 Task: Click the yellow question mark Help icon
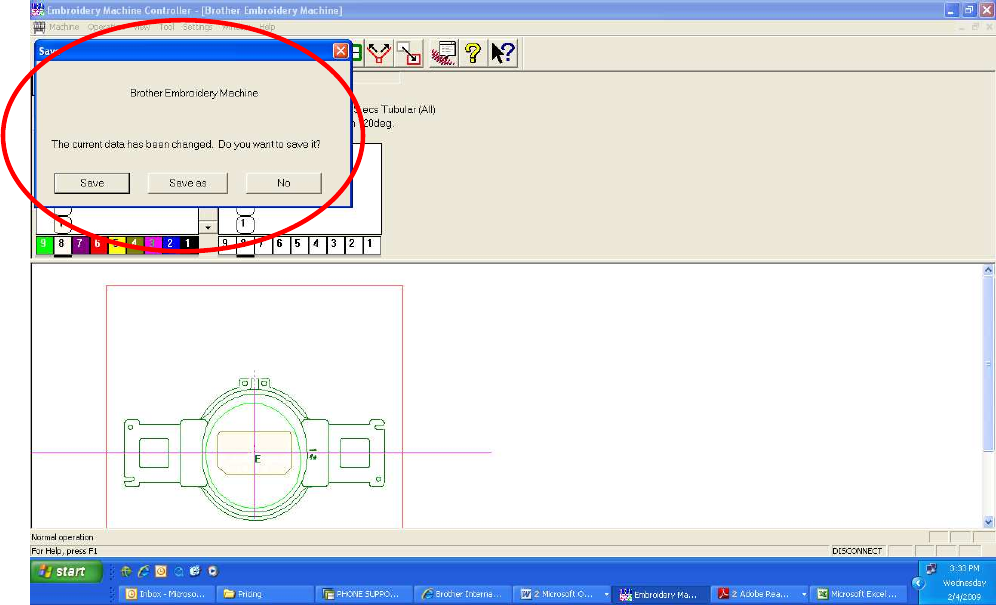[473, 53]
